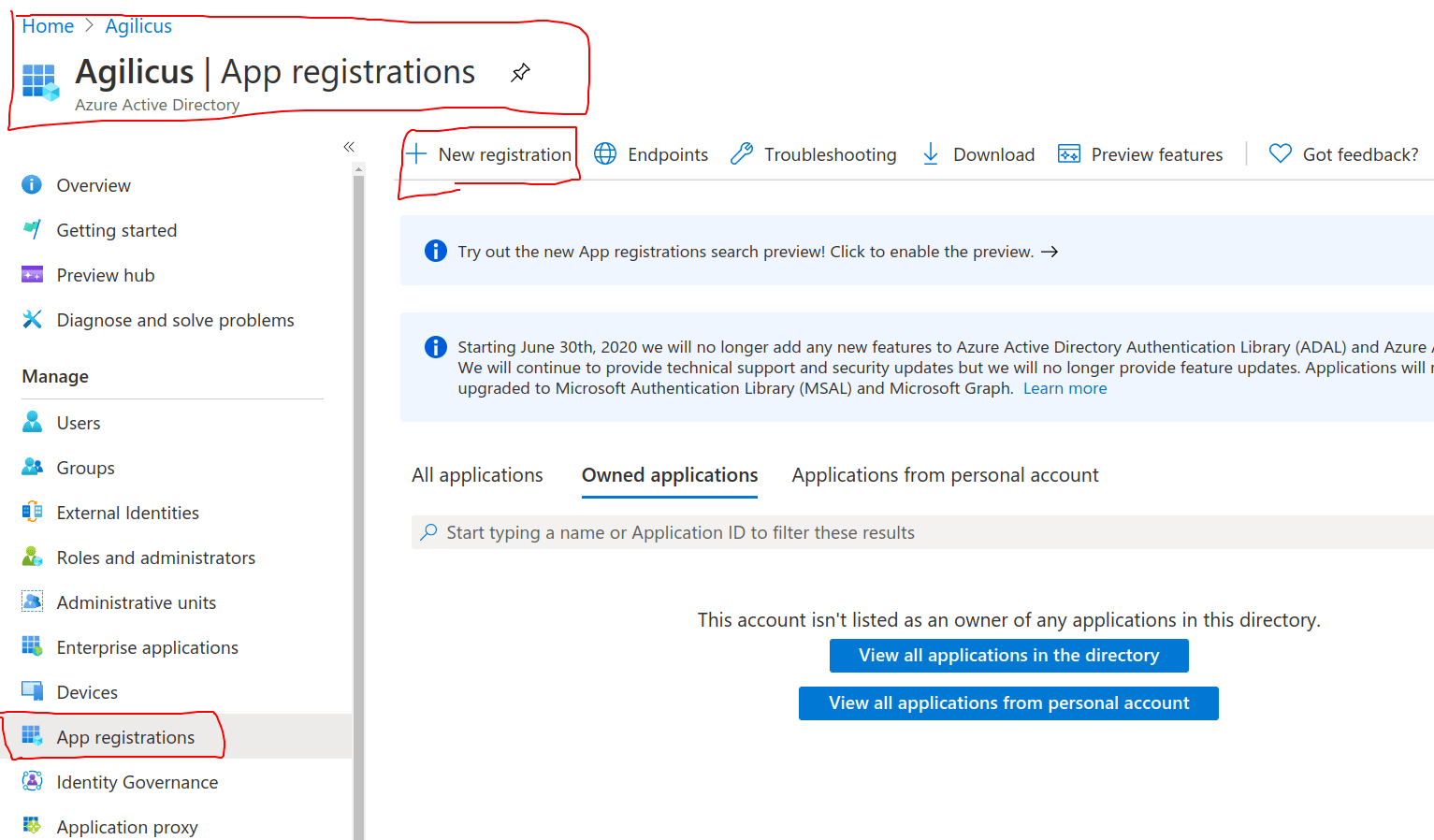Image resolution: width=1434 pixels, height=840 pixels.
Task: Switch to the All applications tab
Action: tap(477, 475)
